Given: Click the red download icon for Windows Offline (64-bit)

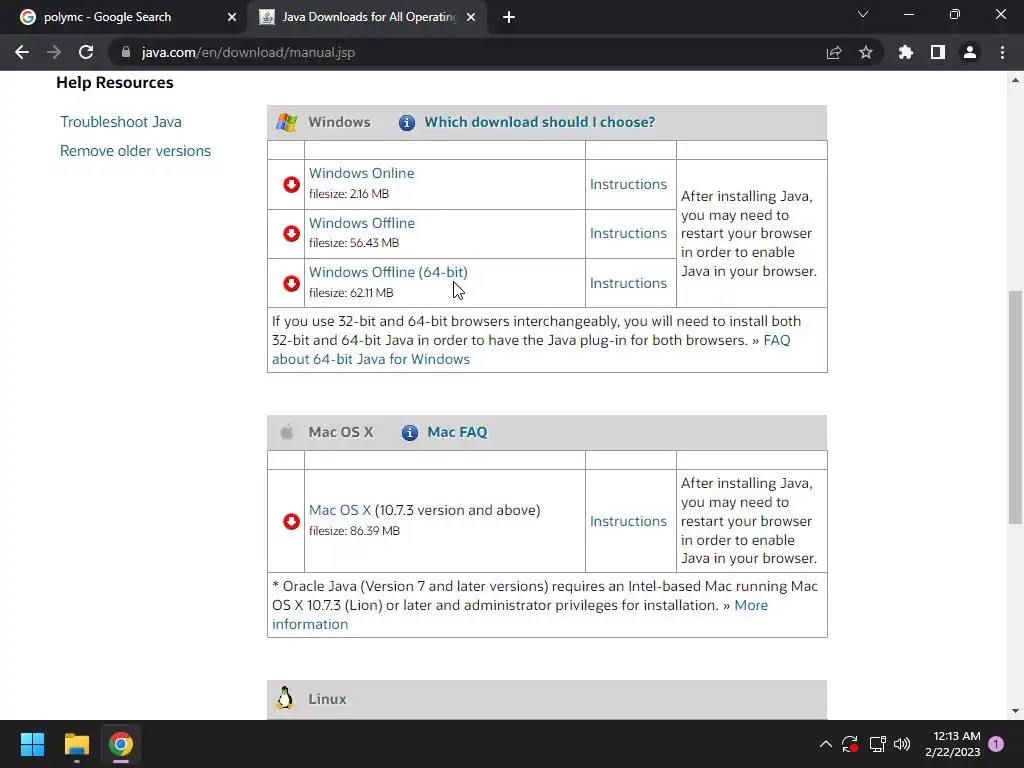Looking at the screenshot, I should pos(291,283).
